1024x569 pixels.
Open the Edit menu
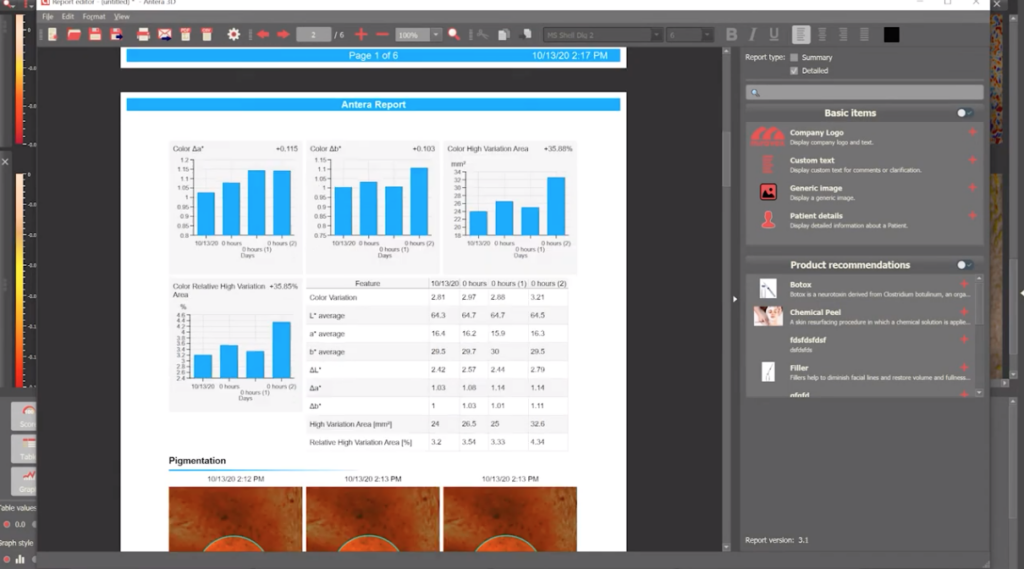pos(68,16)
